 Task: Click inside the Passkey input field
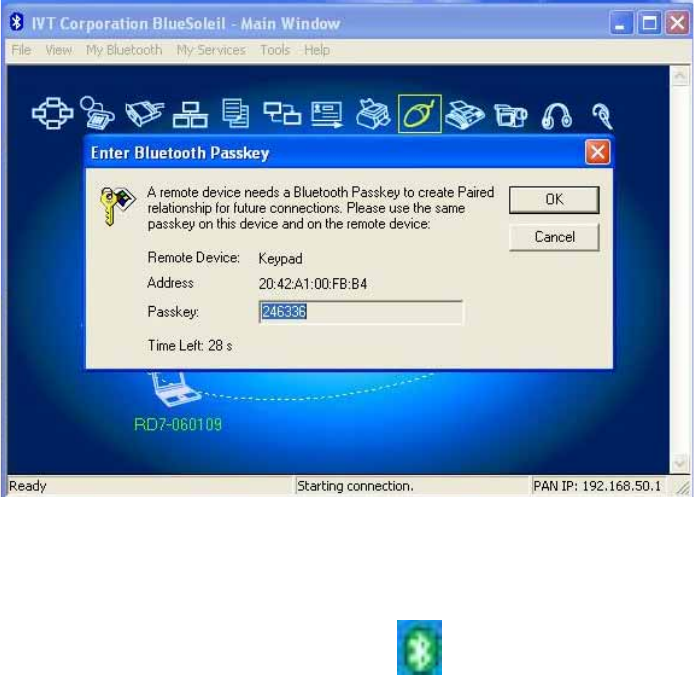(361, 312)
